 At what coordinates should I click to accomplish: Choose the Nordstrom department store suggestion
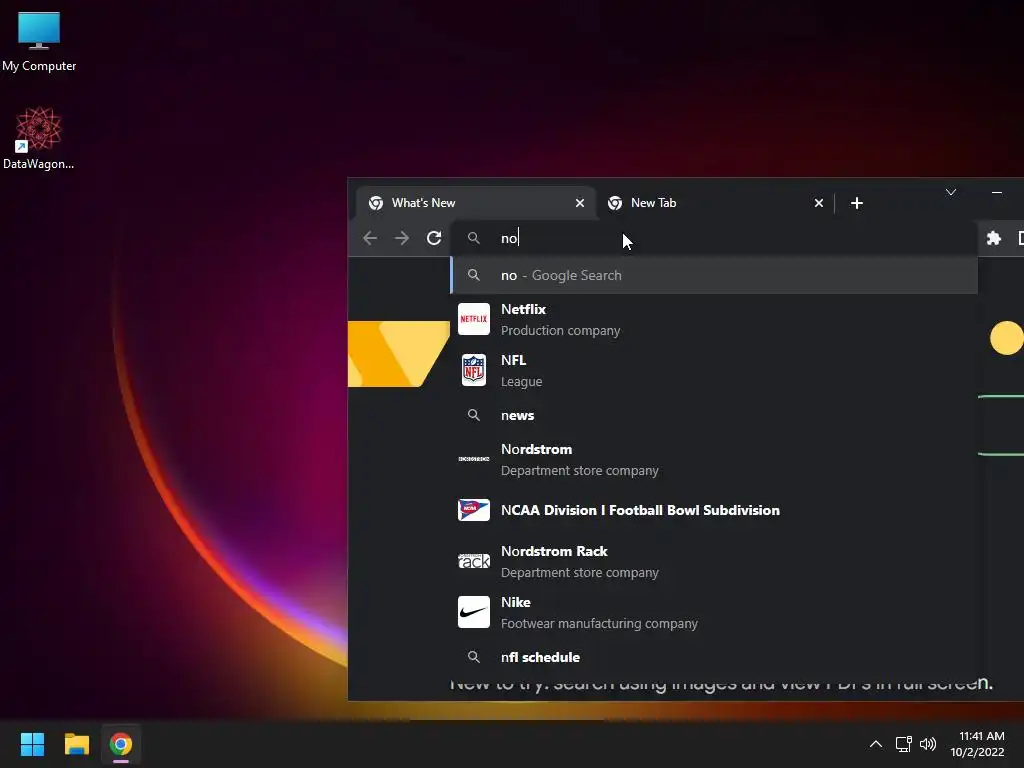(714, 459)
